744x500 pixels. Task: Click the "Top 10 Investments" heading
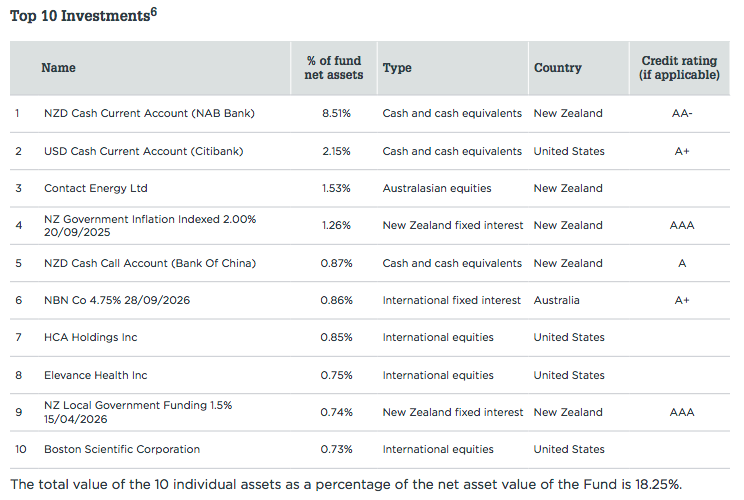coord(78,17)
